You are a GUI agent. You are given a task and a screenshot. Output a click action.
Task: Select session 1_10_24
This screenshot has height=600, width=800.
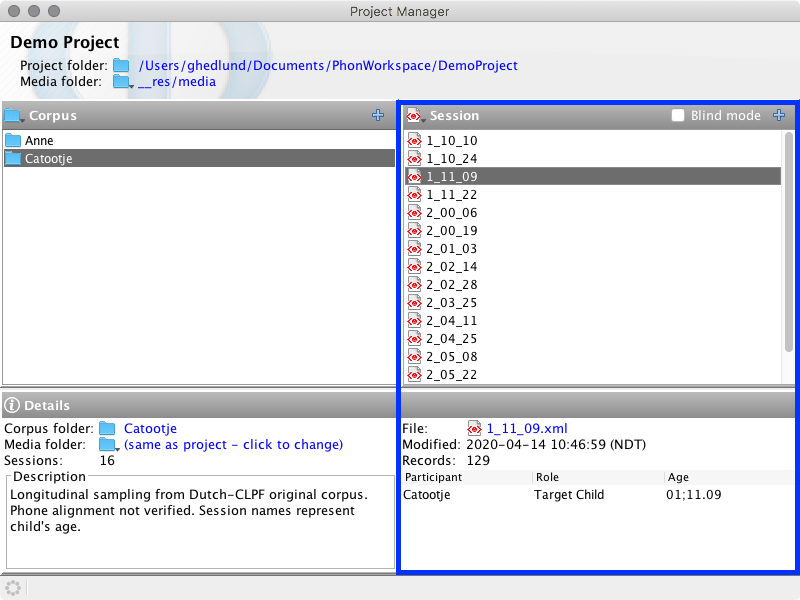pos(451,159)
